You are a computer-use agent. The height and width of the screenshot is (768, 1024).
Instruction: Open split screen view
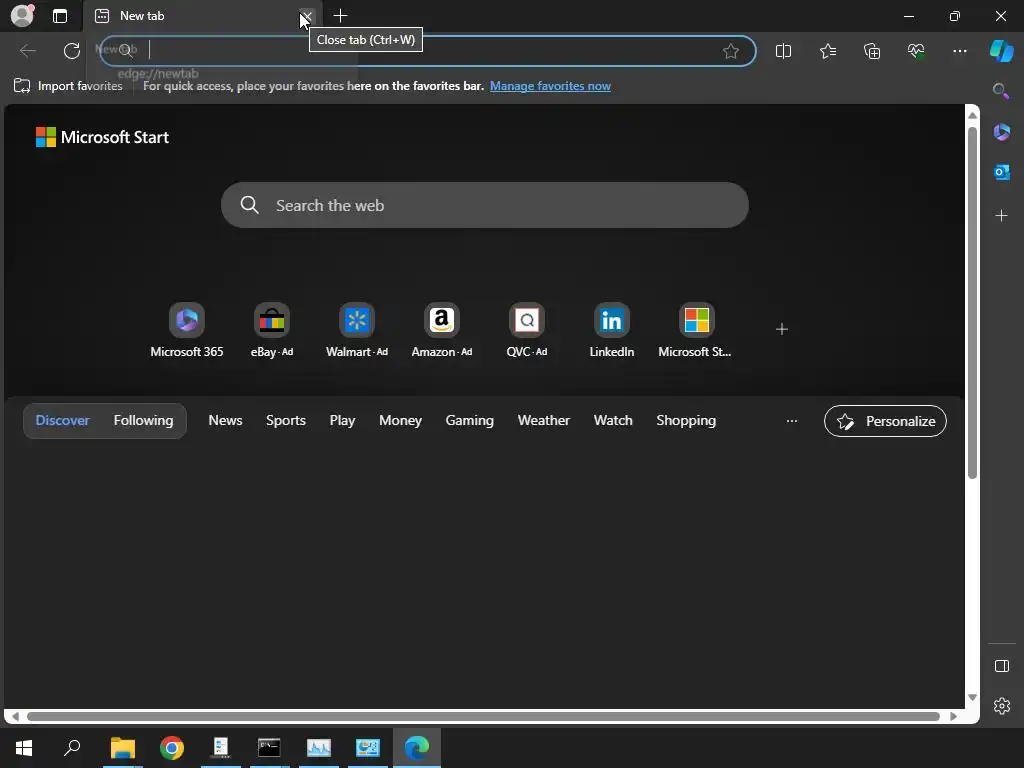pyautogui.click(x=783, y=51)
